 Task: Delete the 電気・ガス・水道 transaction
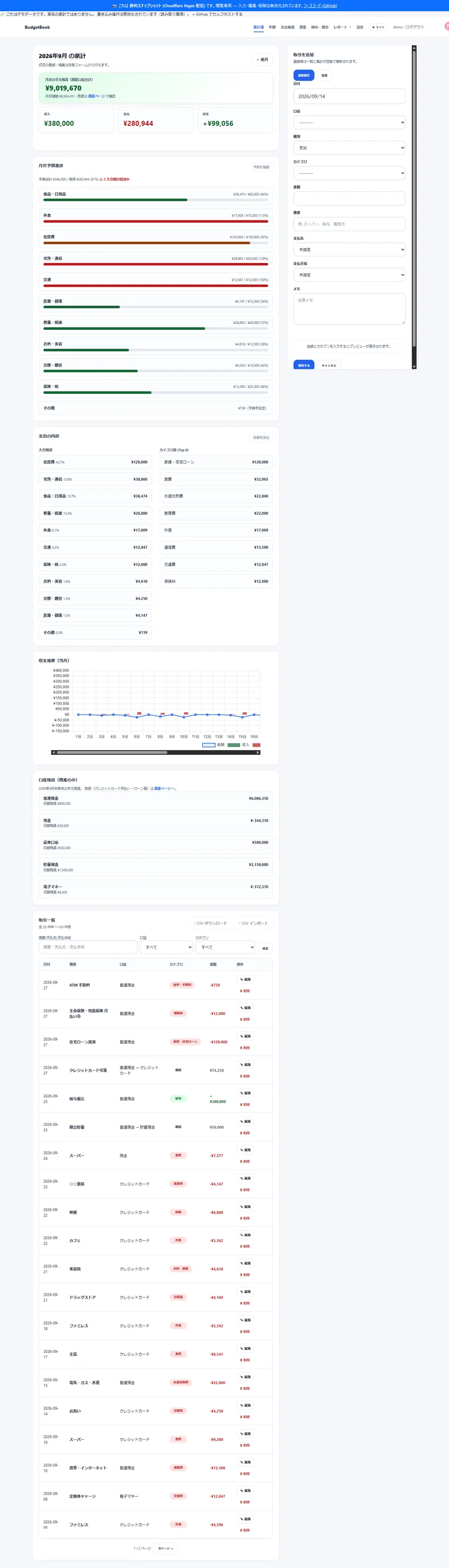(245, 1388)
